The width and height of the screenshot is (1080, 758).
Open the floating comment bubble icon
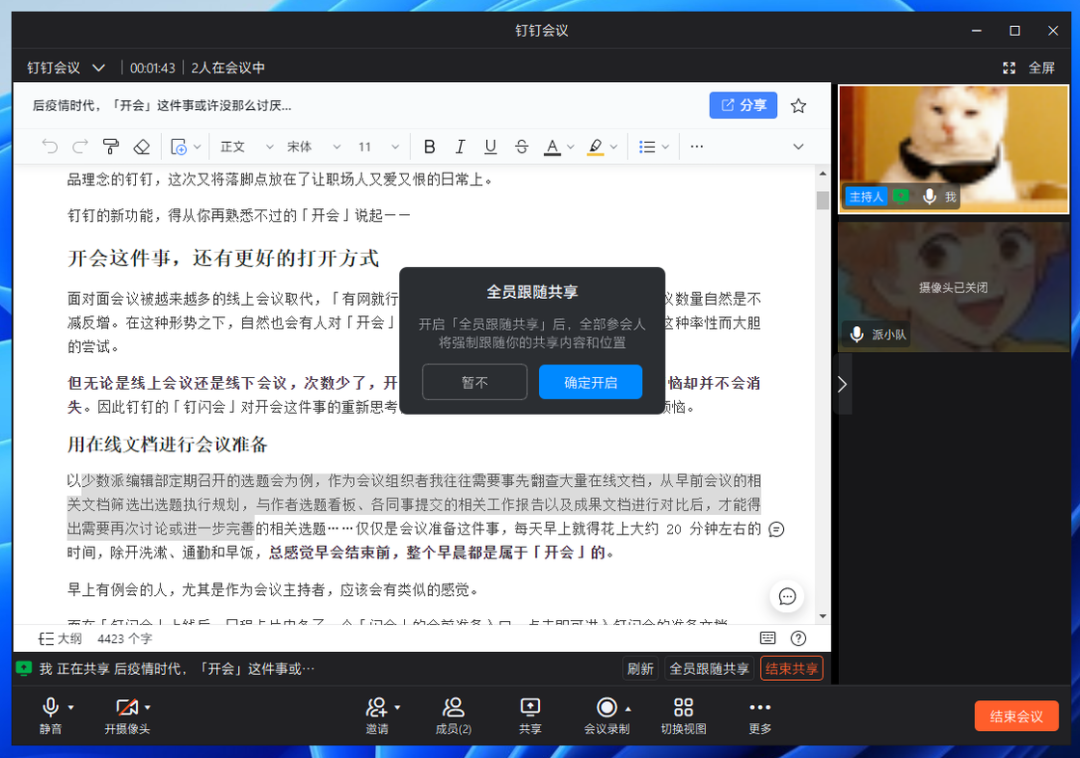pyautogui.click(x=787, y=597)
